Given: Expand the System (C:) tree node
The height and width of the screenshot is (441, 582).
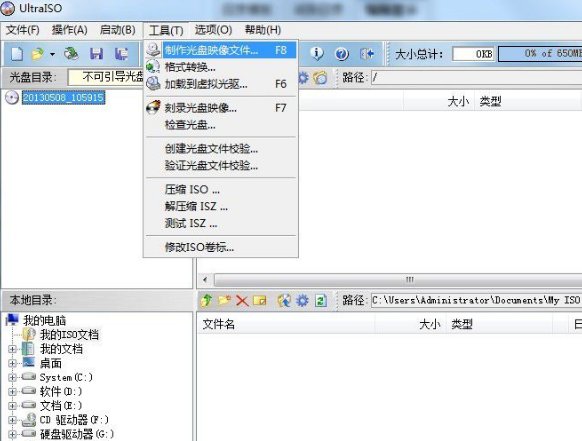Looking at the screenshot, I should click(x=12, y=377).
